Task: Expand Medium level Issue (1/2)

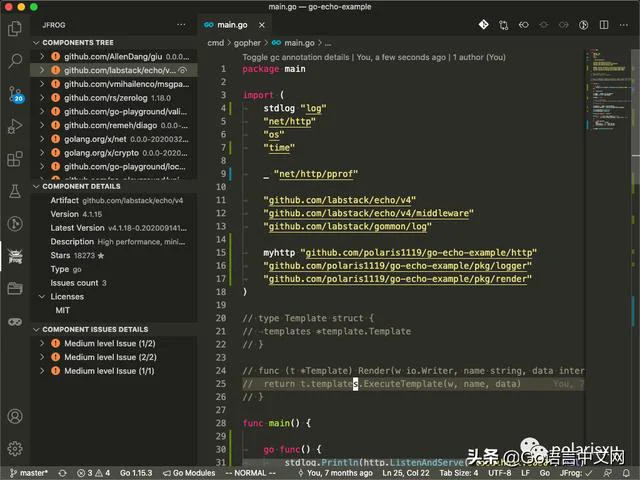Action: coord(42,343)
